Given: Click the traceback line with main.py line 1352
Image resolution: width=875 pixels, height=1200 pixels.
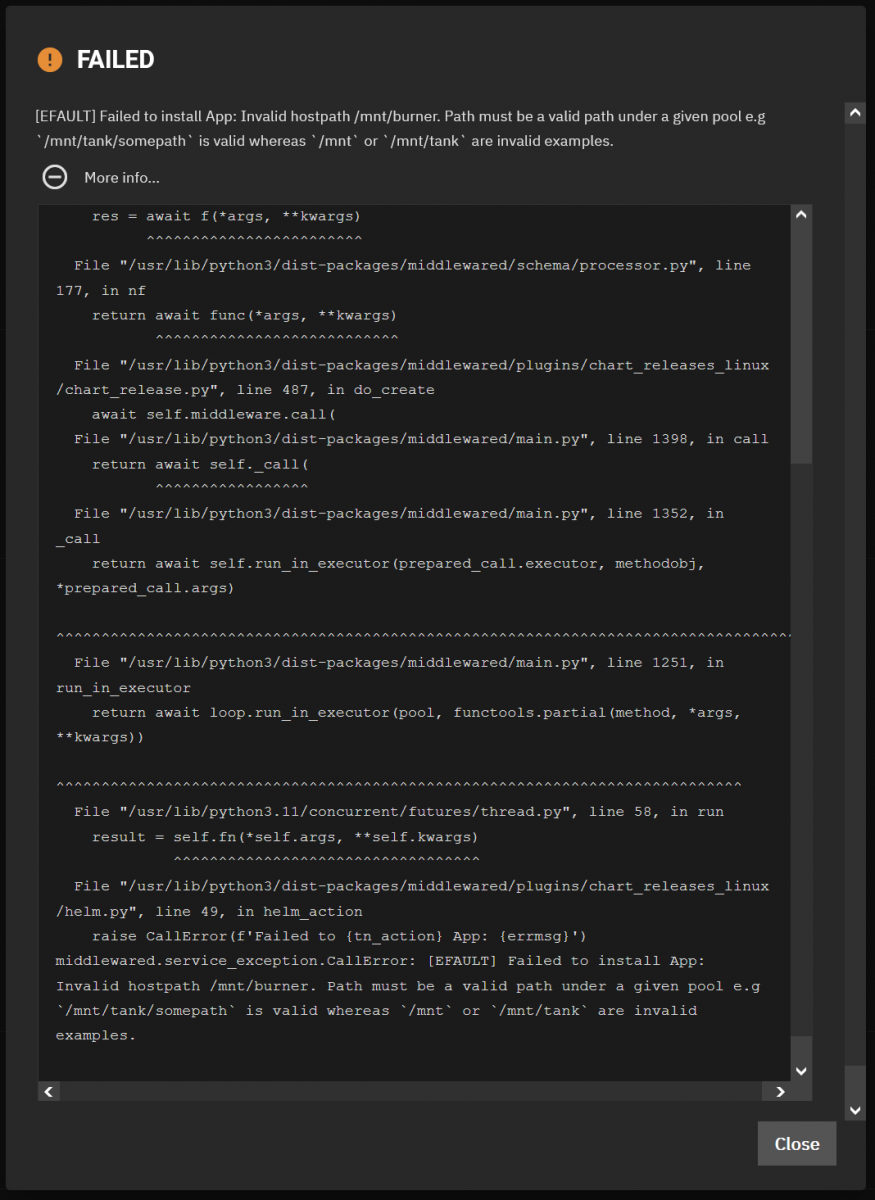Looking at the screenshot, I should (399, 514).
